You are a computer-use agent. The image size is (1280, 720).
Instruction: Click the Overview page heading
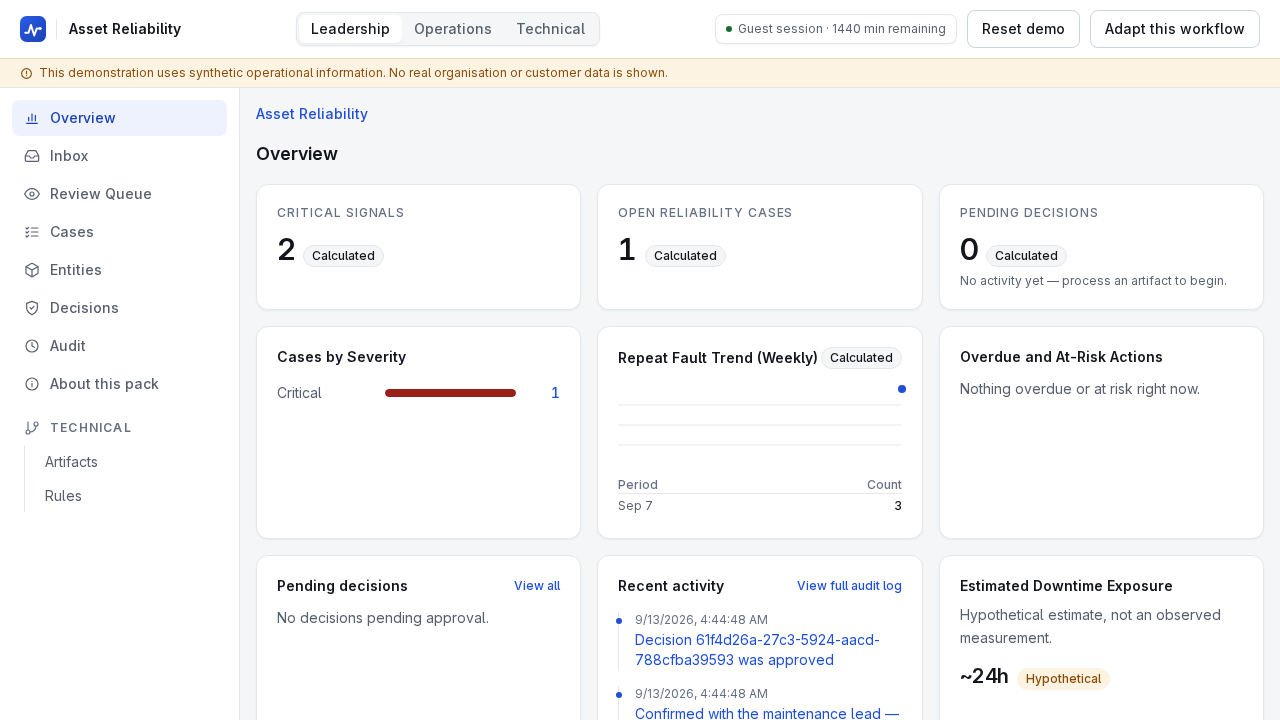[297, 154]
